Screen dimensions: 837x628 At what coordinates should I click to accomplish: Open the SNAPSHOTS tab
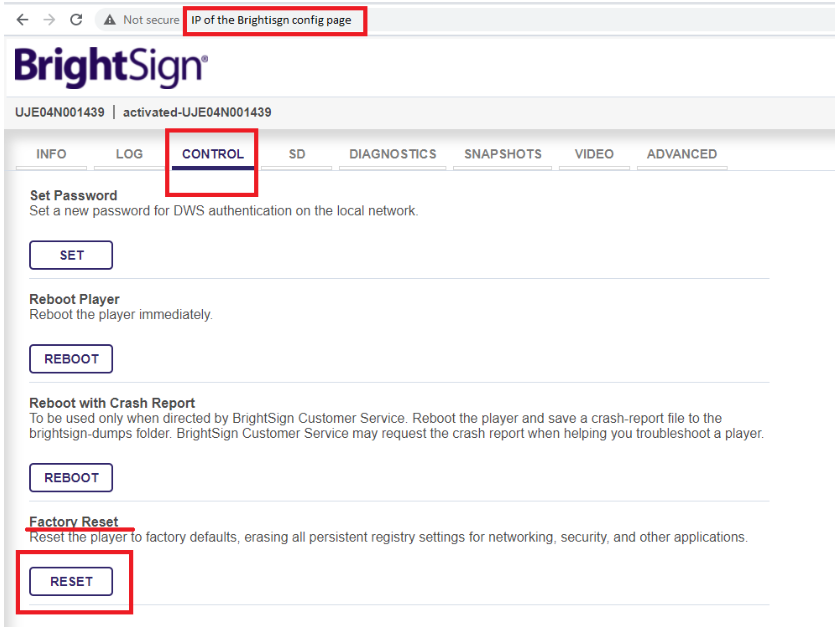click(503, 154)
